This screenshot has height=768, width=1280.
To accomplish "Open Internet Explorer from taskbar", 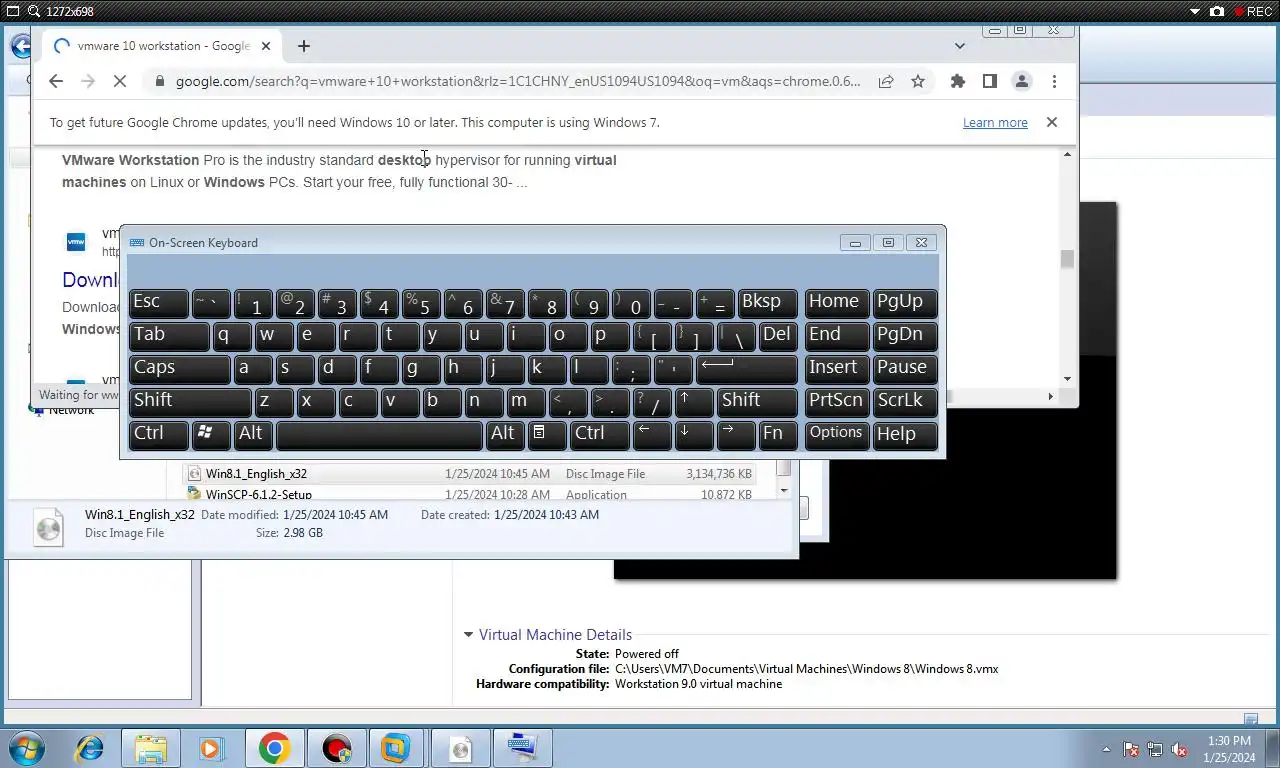I will pyautogui.click(x=89, y=748).
